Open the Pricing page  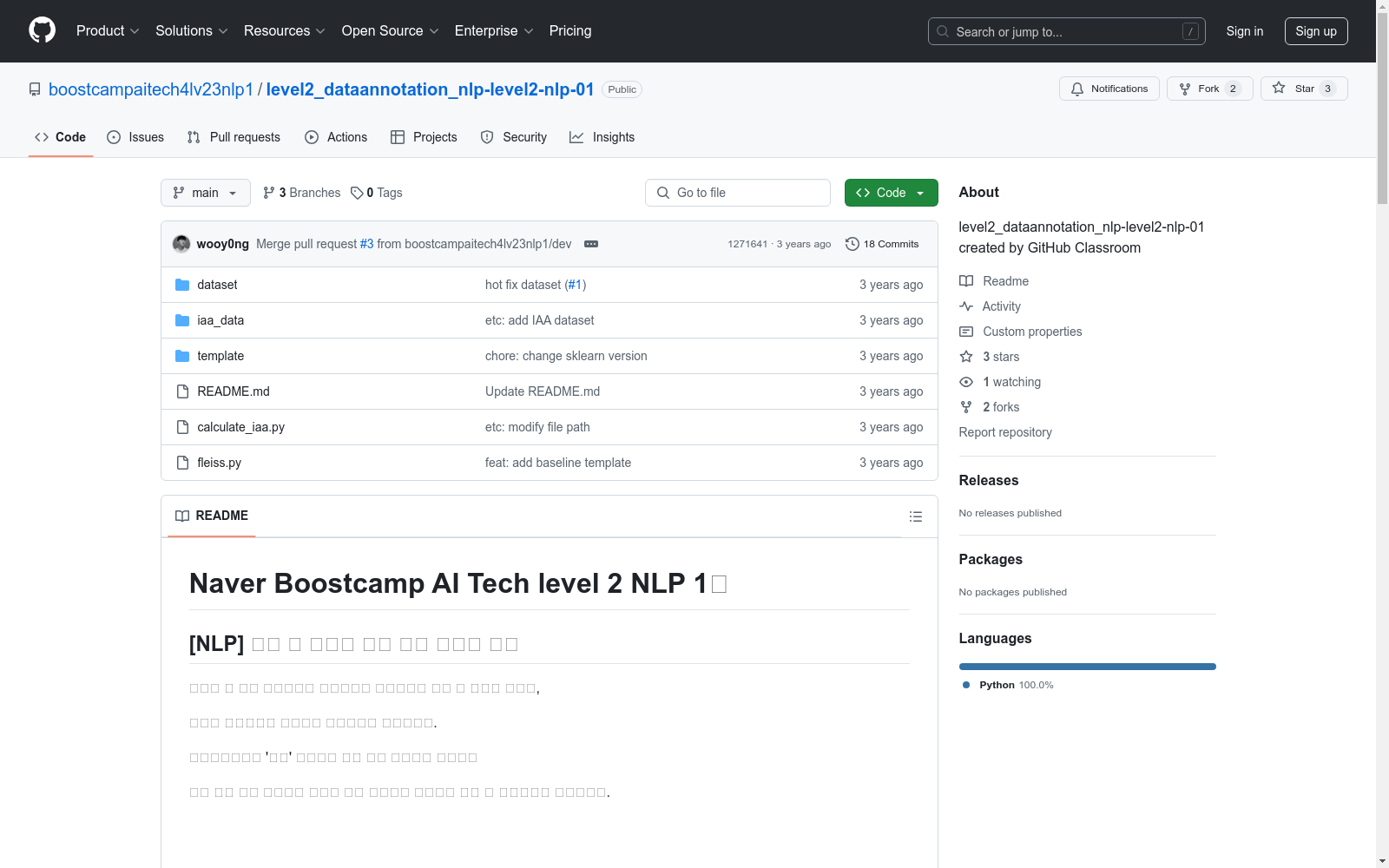570,31
